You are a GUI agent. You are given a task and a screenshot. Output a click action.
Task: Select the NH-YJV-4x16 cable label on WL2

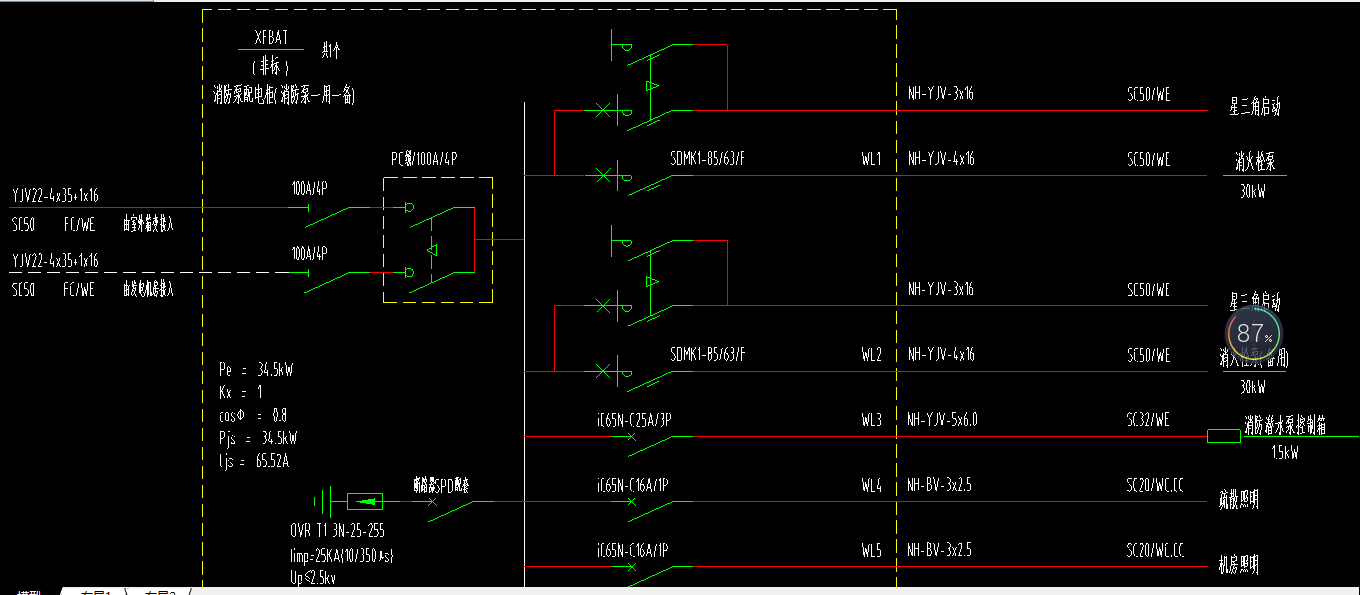tap(941, 354)
